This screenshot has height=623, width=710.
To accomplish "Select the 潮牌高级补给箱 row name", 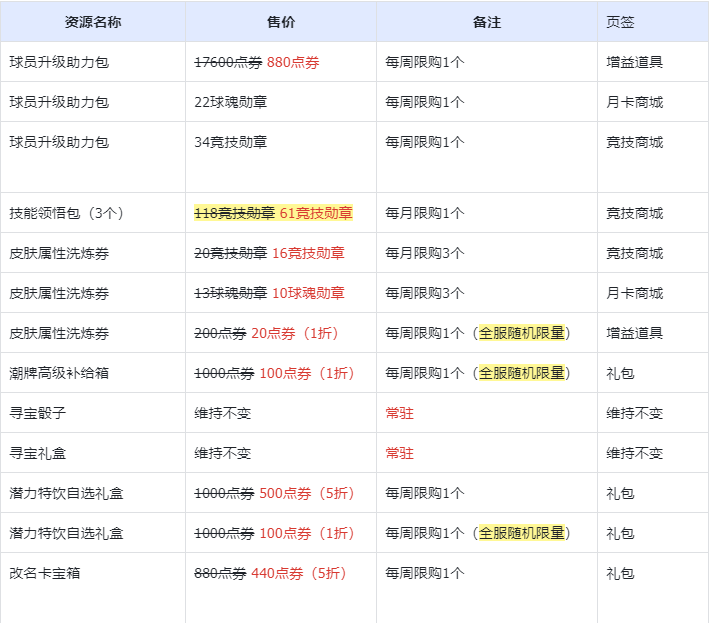I will [x=59, y=373].
